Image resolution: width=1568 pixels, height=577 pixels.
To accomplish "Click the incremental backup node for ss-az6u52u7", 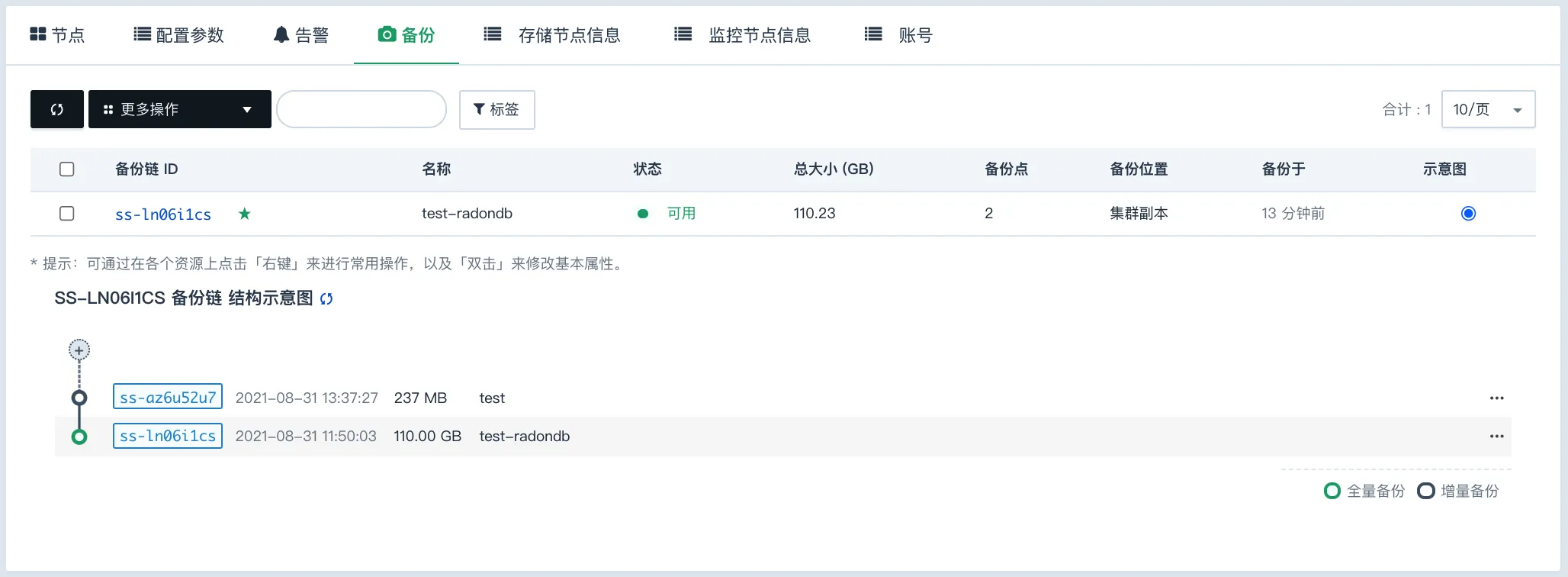I will click(x=79, y=398).
